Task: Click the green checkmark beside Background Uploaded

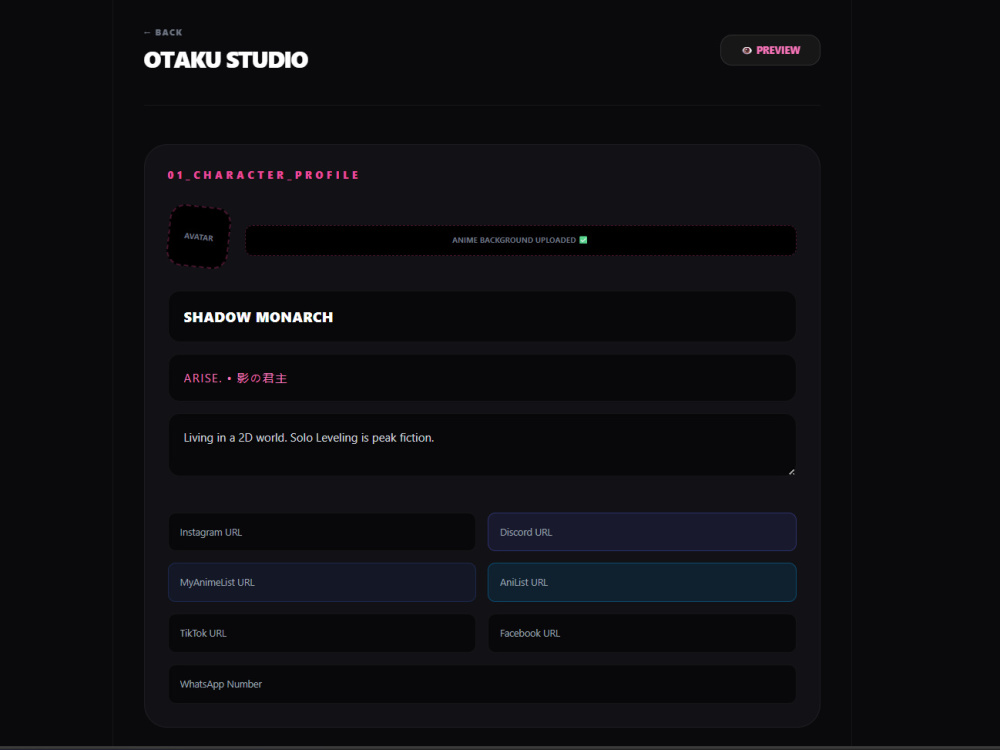Action: point(583,240)
